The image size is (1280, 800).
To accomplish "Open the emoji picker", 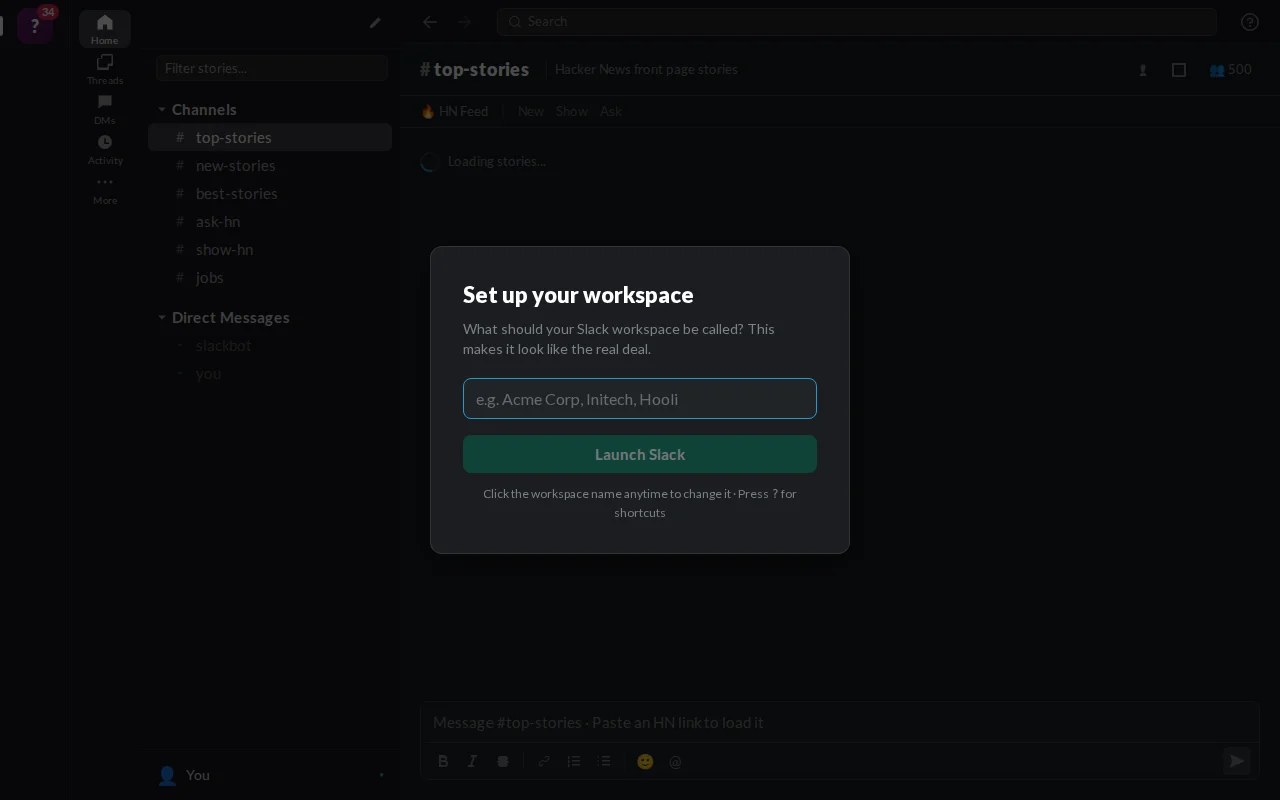I will coord(645,761).
